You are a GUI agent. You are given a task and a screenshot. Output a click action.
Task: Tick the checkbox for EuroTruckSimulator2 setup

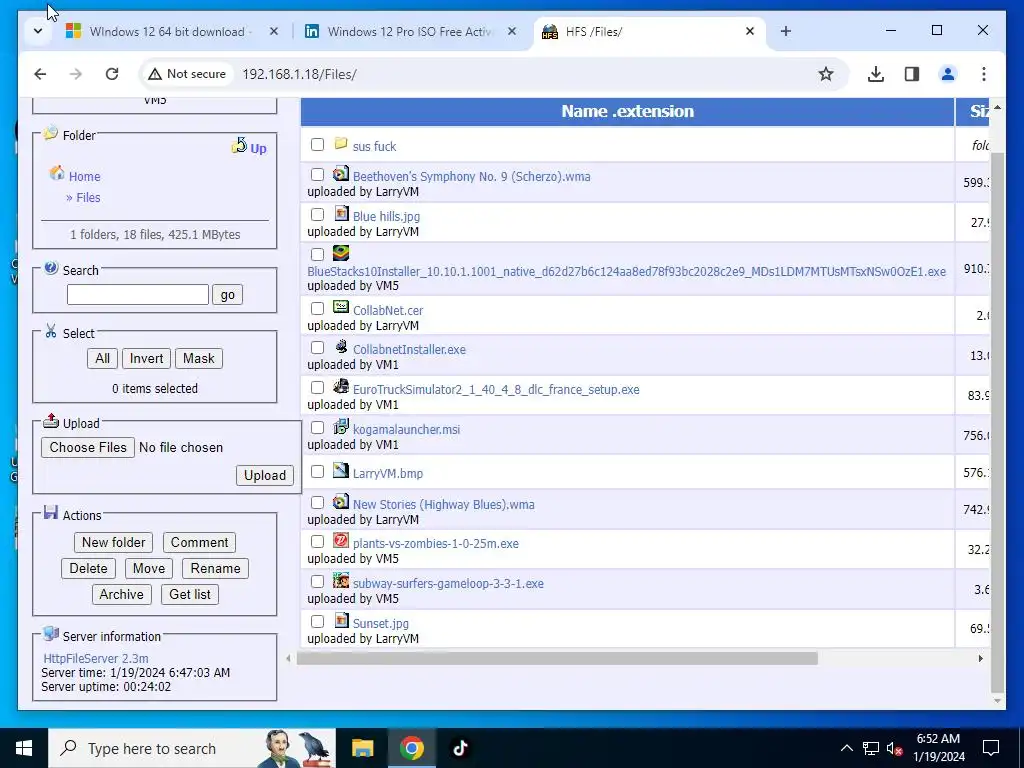317,387
